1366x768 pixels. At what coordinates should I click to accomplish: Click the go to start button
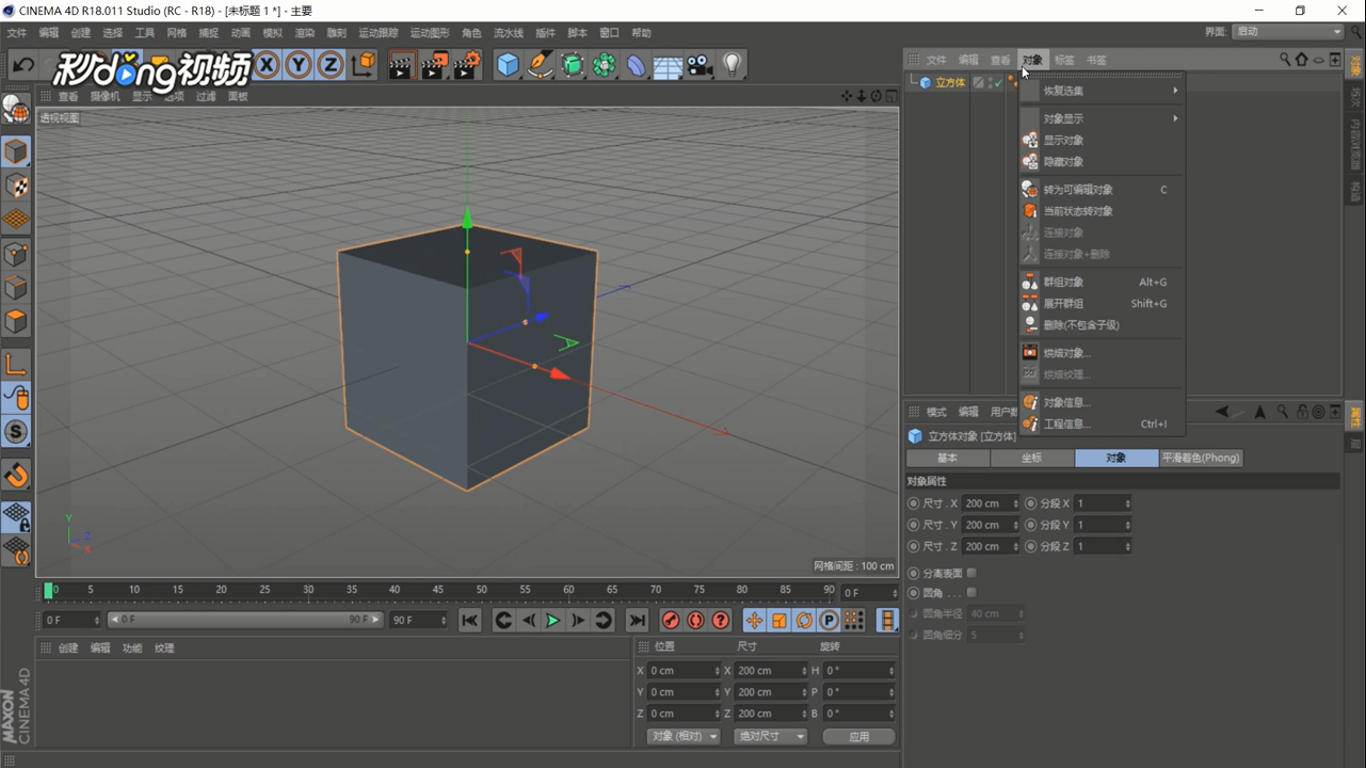tap(470, 621)
